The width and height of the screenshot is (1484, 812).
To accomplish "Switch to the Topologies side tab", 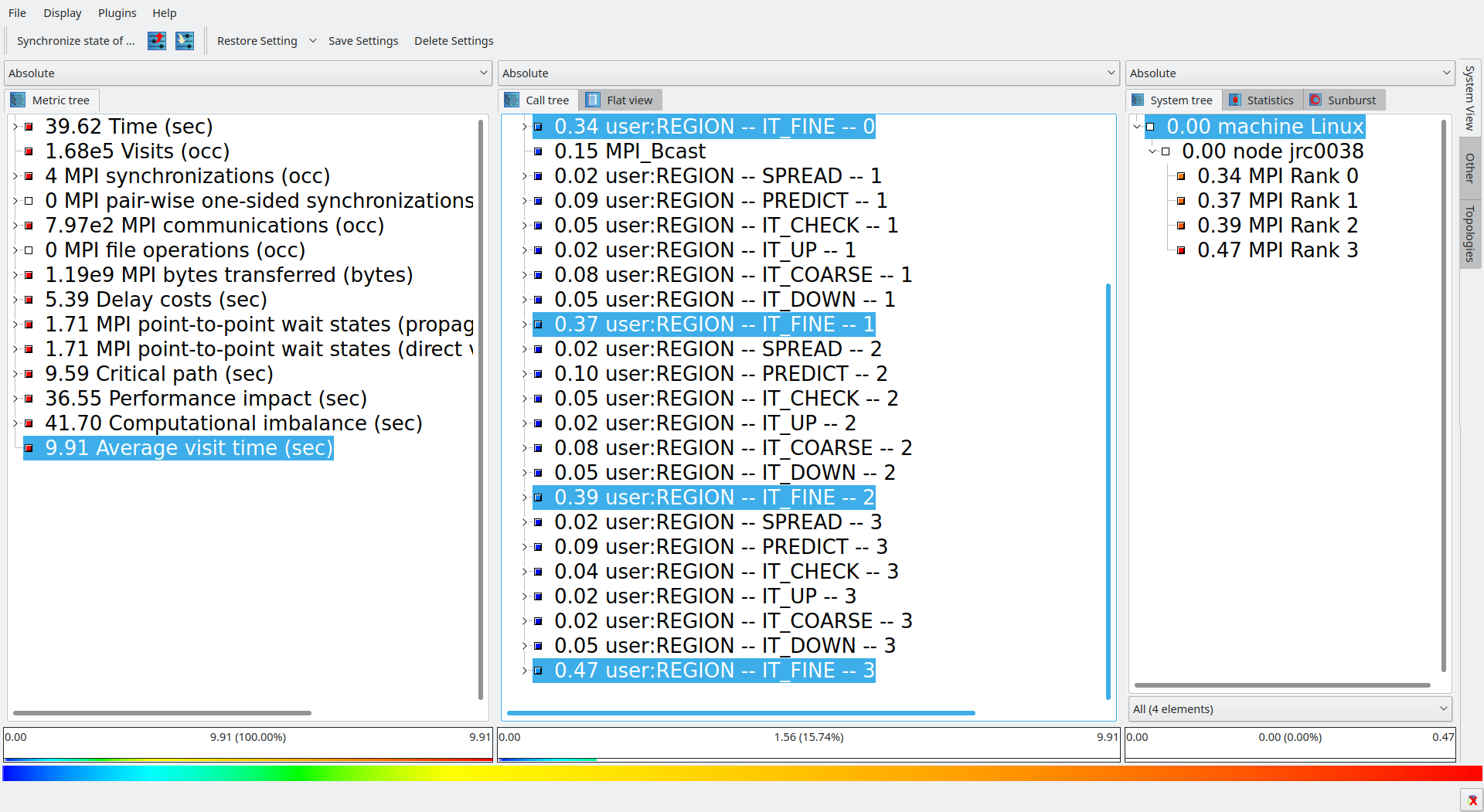I will tap(1470, 234).
